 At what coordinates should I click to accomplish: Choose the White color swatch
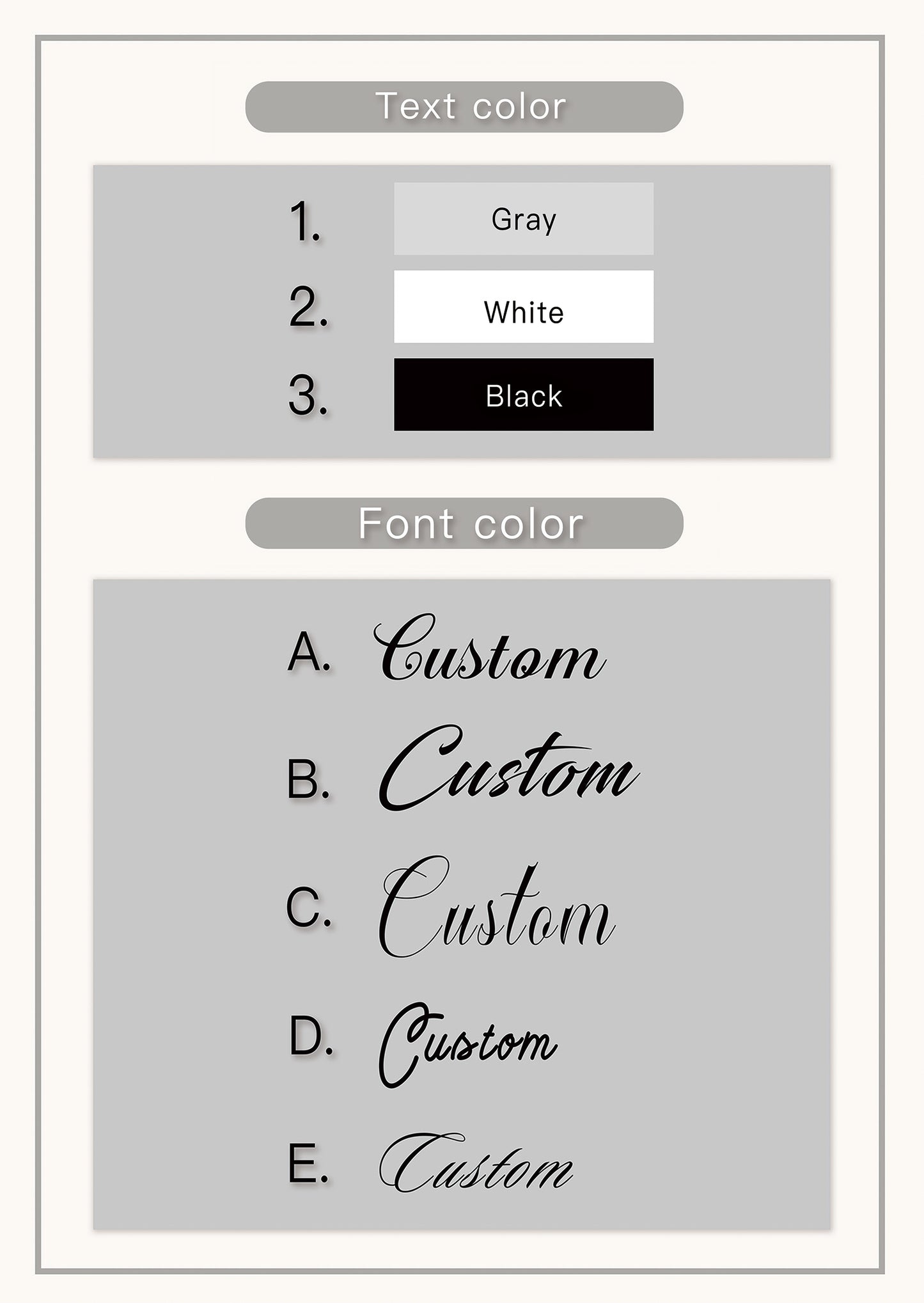coord(524,306)
